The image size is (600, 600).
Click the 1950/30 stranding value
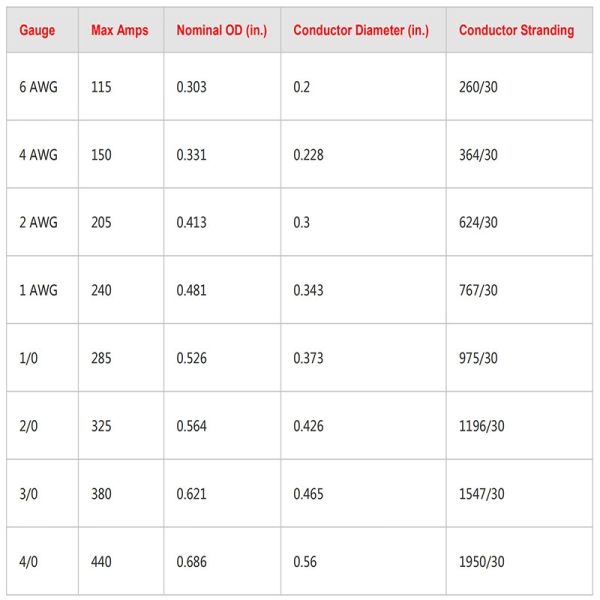[482, 562]
